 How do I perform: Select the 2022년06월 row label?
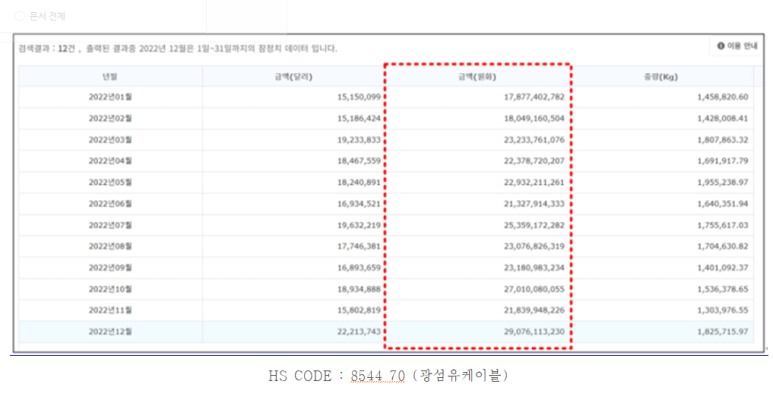click(x=110, y=204)
